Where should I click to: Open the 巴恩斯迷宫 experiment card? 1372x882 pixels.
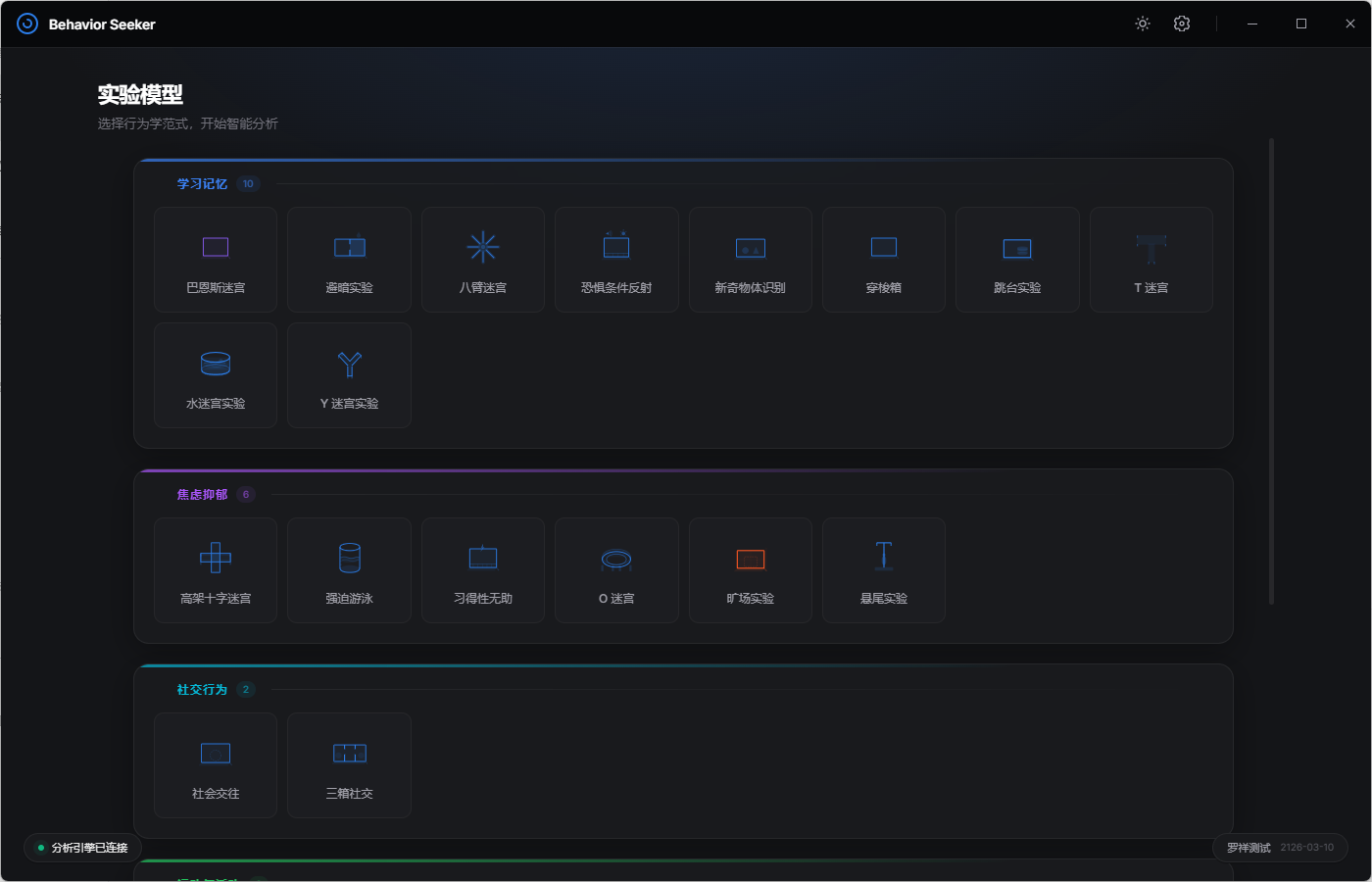pos(216,260)
